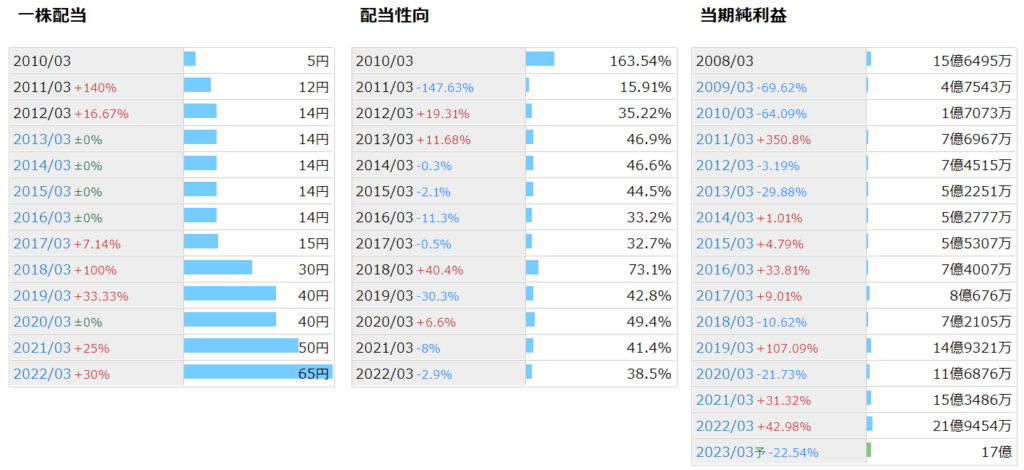This screenshot has height=470, width=1024.
Task: Click the 当期純利益 heading
Action: 744,16
